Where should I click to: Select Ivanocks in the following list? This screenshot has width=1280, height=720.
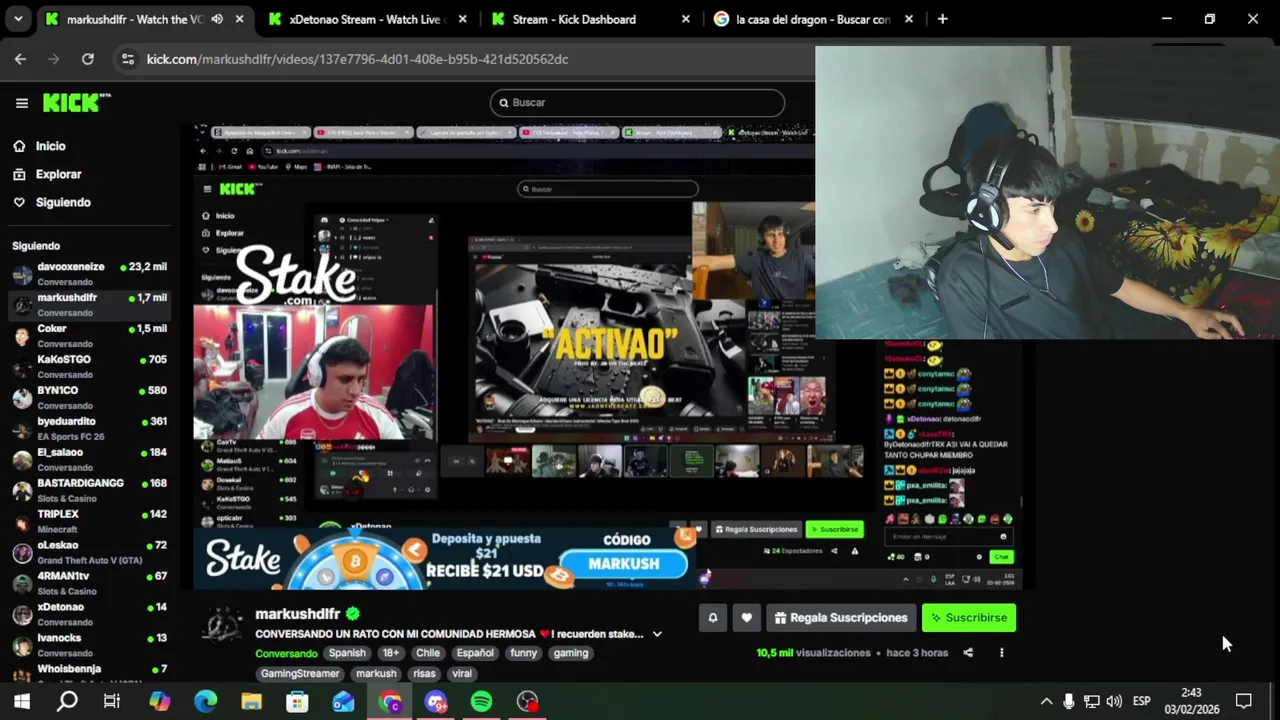(x=89, y=645)
